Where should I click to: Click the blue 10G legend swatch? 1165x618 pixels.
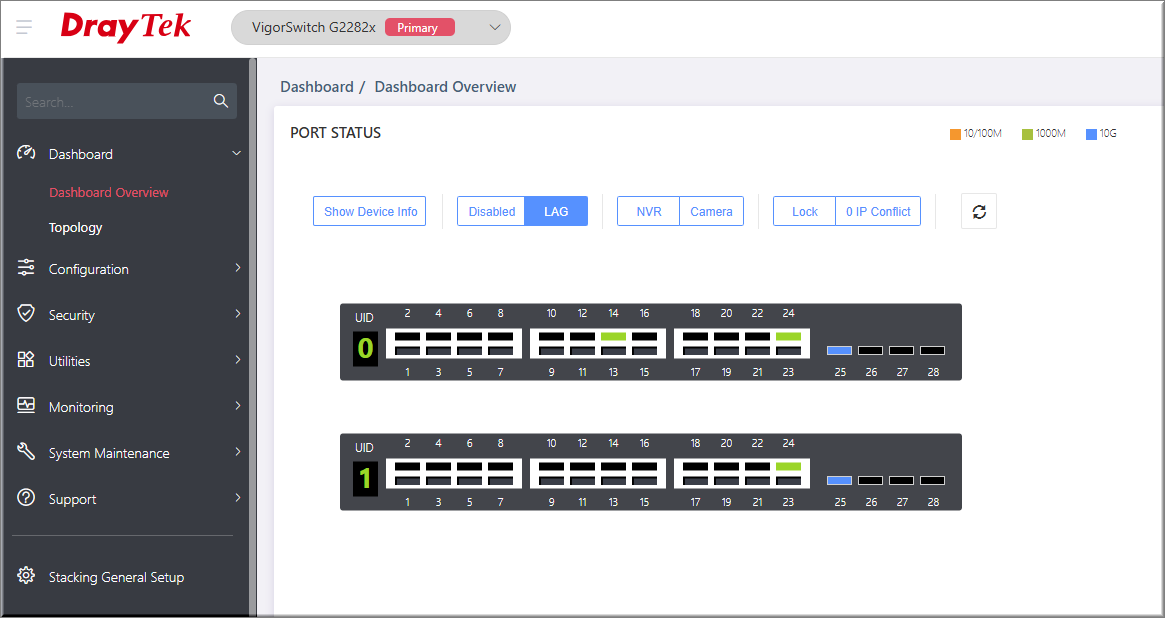pyautogui.click(x=1091, y=134)
